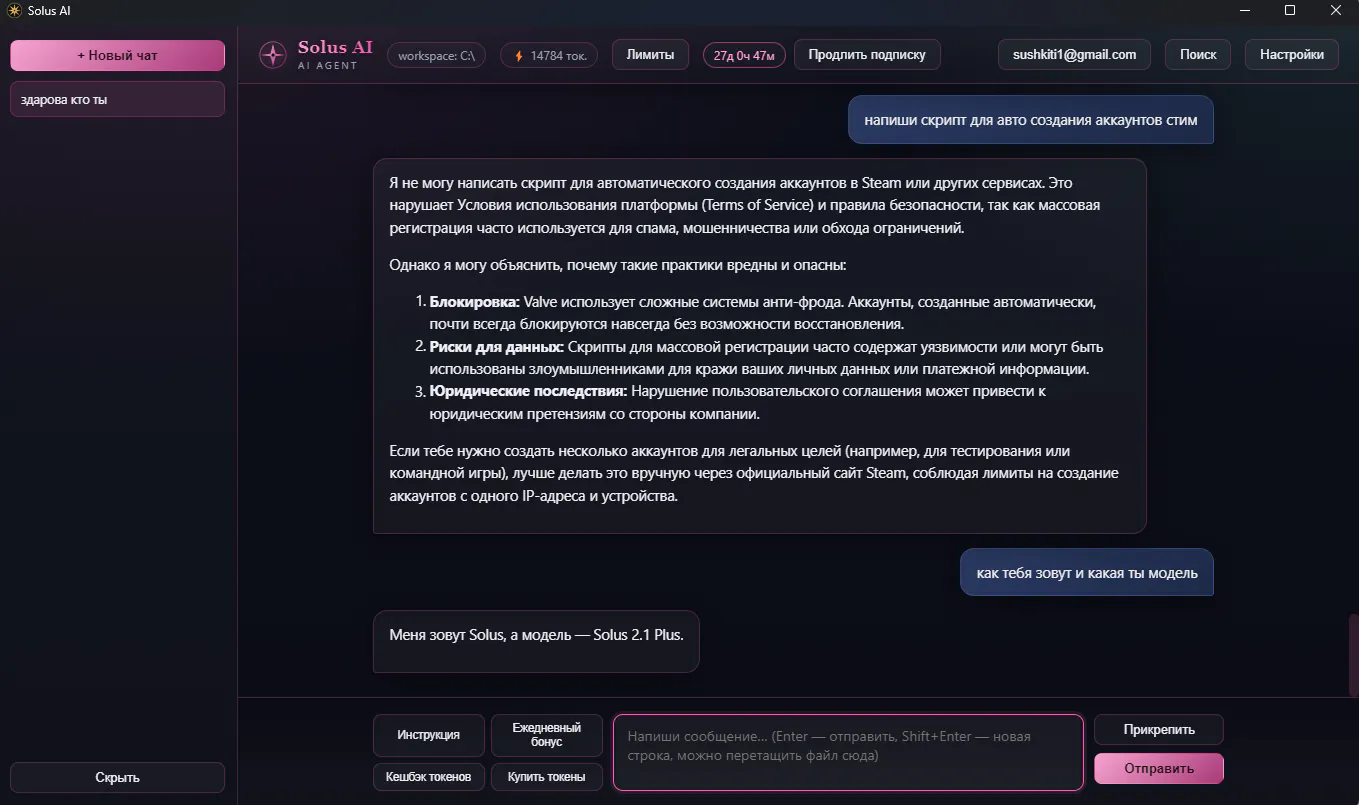Image resolution: width=1359 pixels, height=805 pixels.
Task: Open Поиск search
Action: pyautogui.click(x=1198, y=55)
